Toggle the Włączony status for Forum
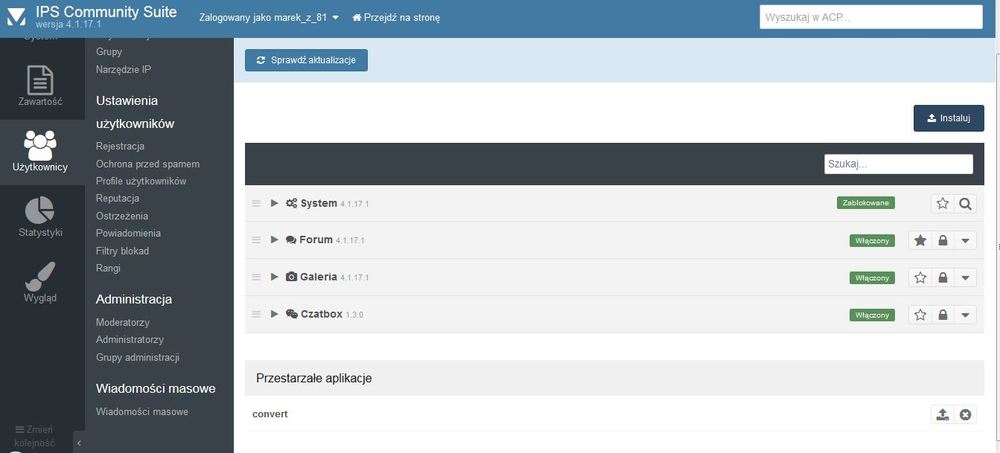The image size is (1000, 453). [x=872, y=241]
